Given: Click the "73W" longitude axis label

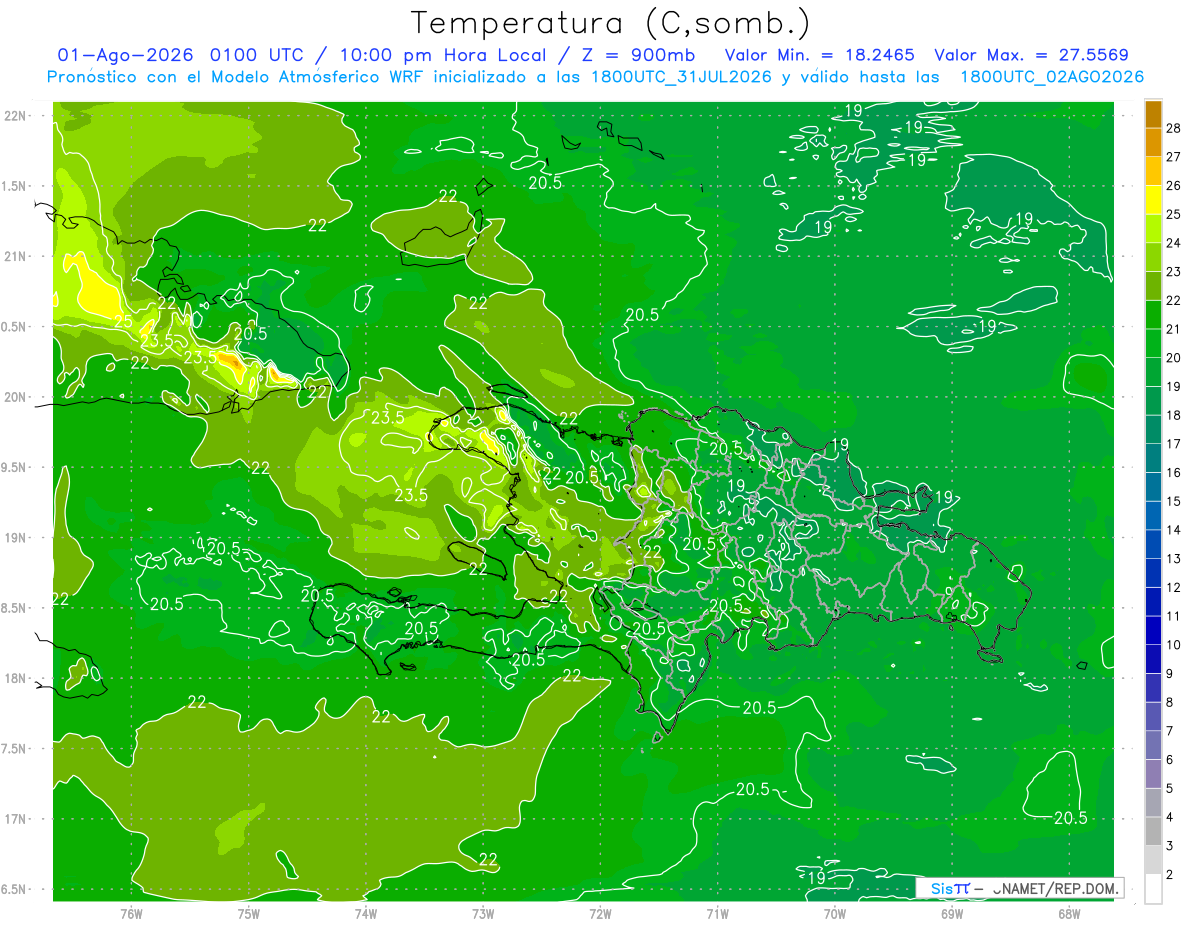Looking at the screenshot, I should tap(483, 913).
